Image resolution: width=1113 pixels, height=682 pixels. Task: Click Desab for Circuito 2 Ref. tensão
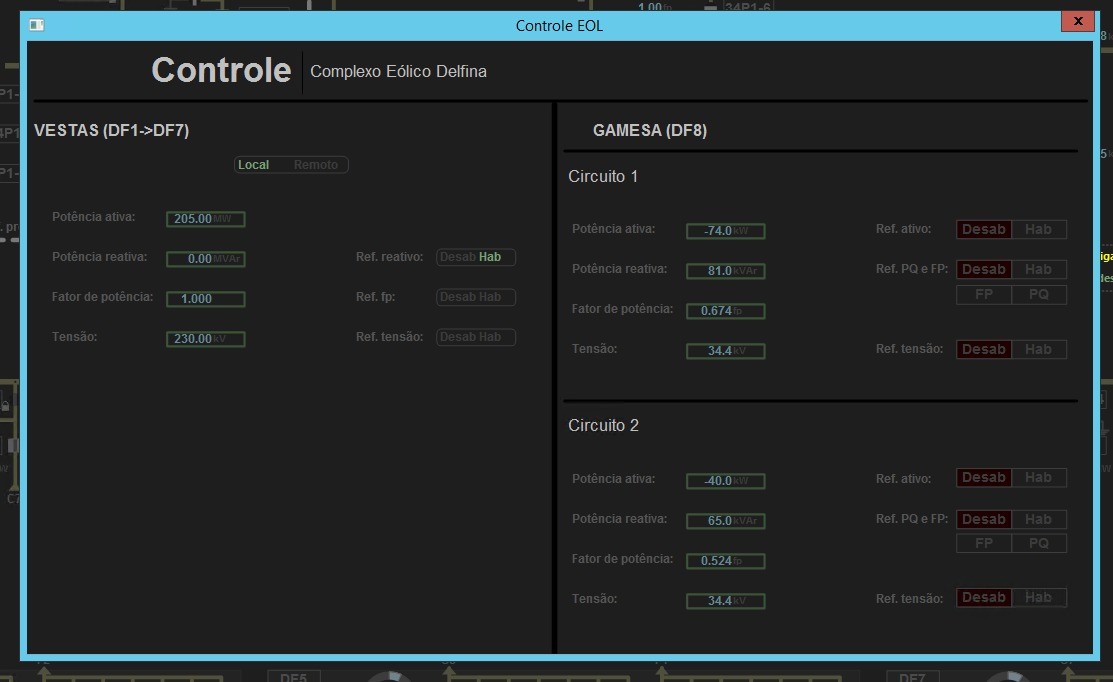pos(984,598)
